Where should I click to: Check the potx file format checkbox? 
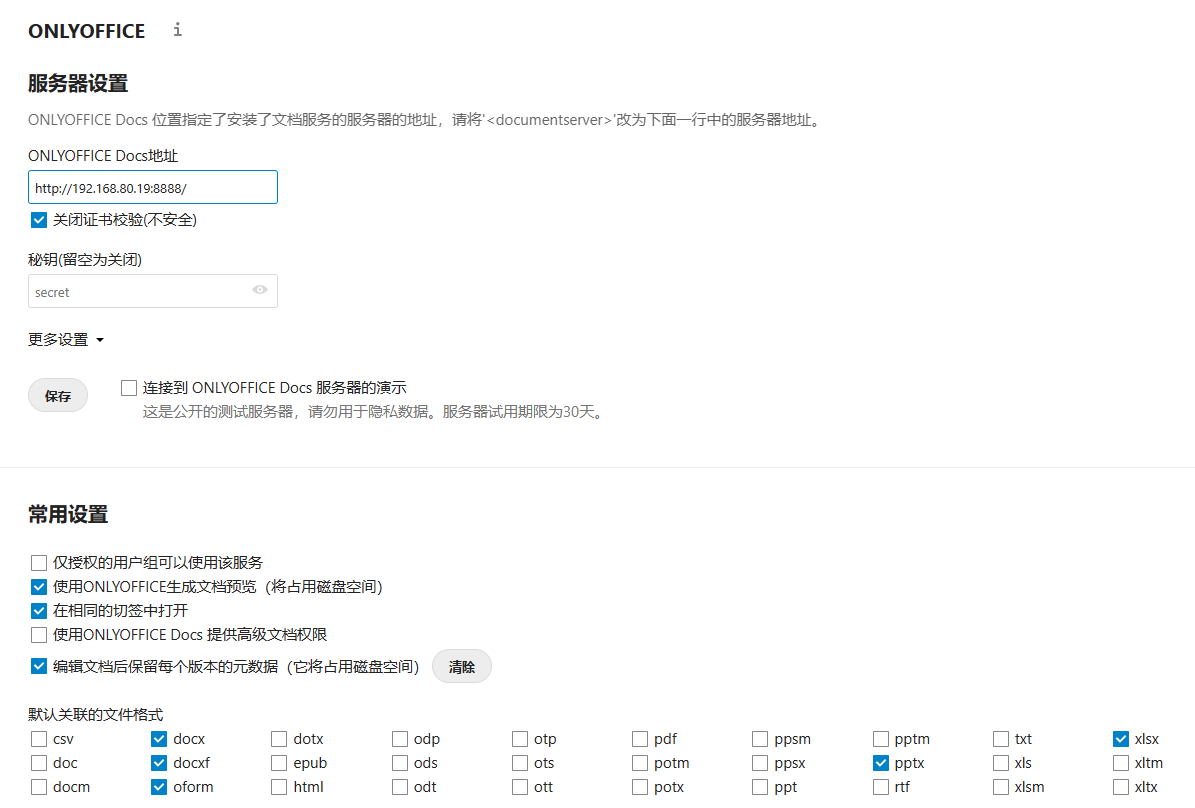click(639, 787)
